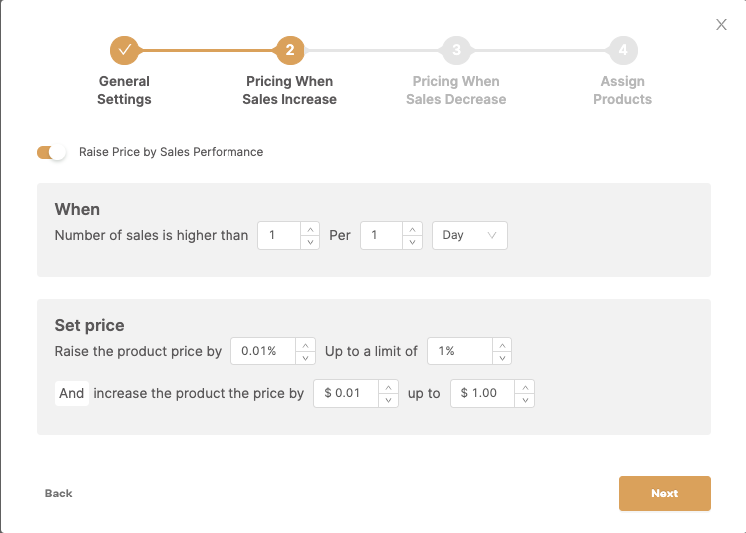Decrease number of sales threshold with down arrow
The image size is (746, 533).
310,242
